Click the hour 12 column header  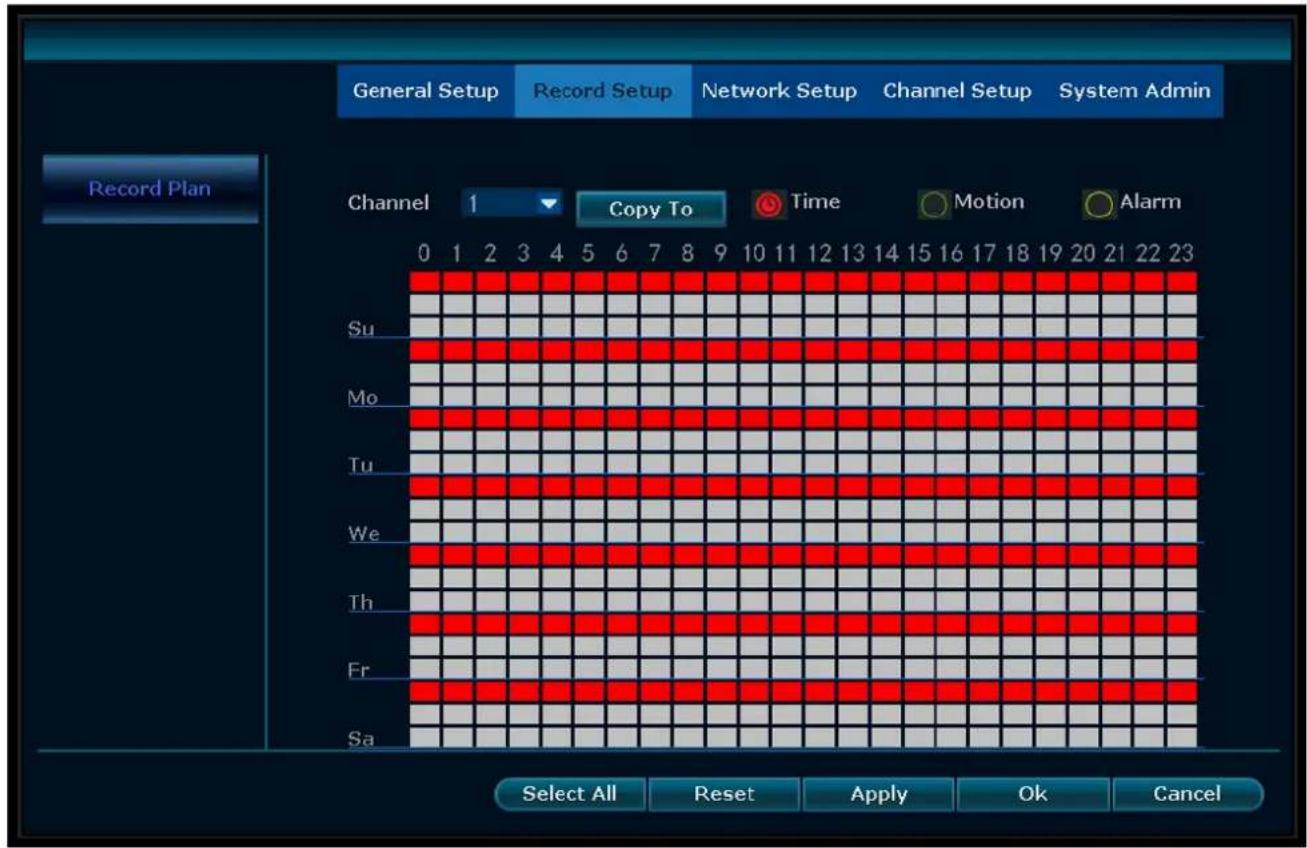coord(820,255)
